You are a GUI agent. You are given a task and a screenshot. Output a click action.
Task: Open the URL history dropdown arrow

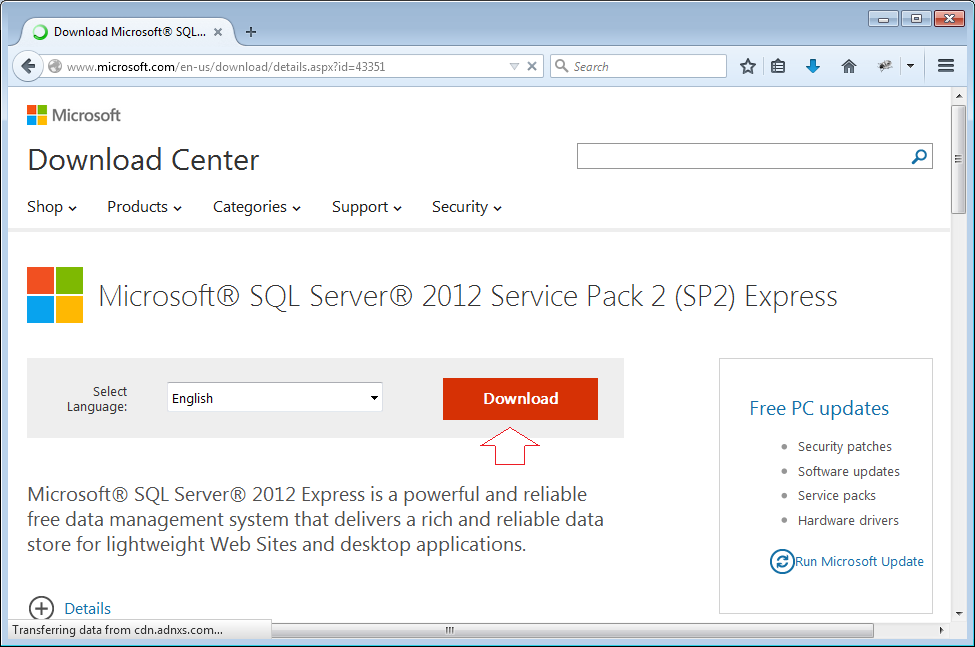pos(514,67)
